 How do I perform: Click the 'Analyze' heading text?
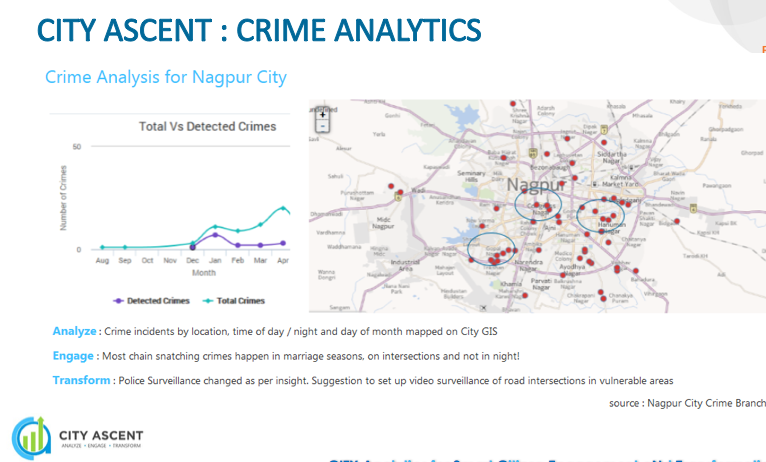pos(74,331)
